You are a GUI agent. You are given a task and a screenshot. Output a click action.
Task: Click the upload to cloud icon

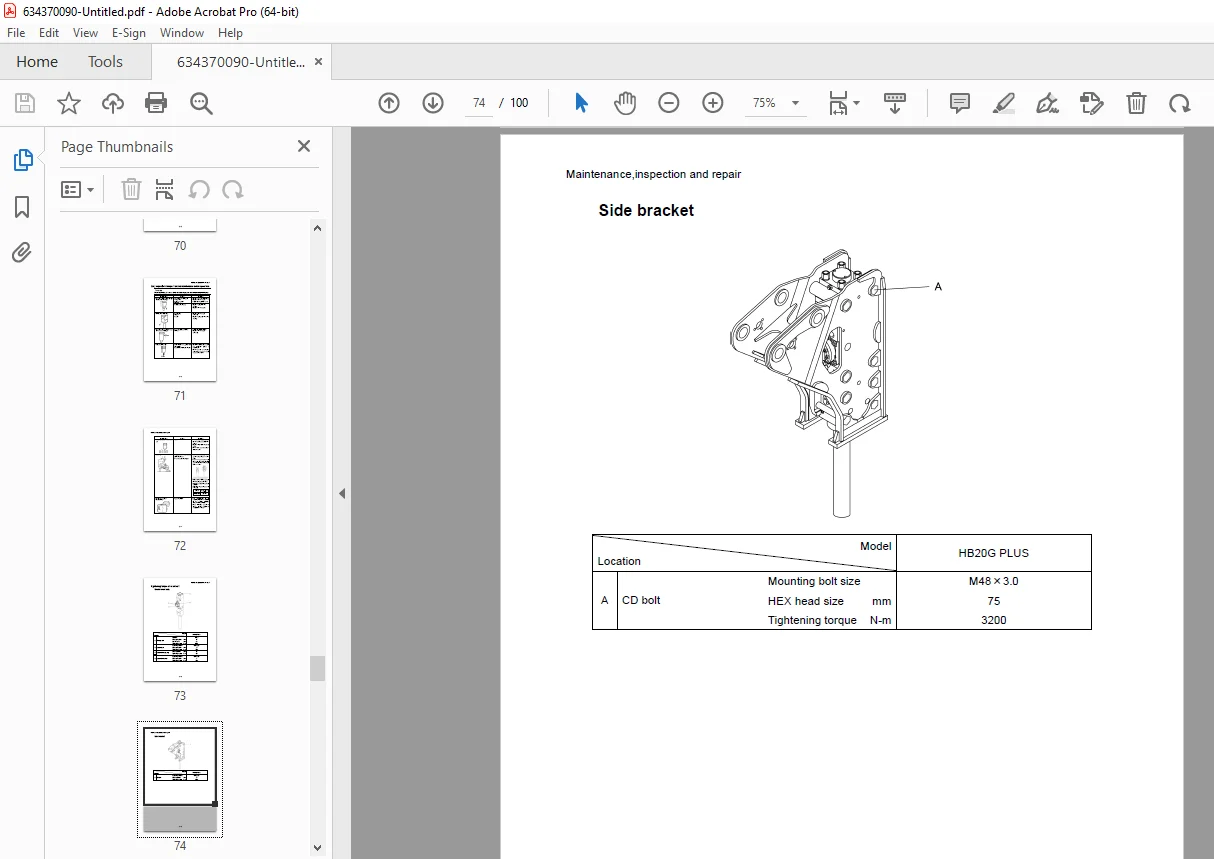[113, 103]
